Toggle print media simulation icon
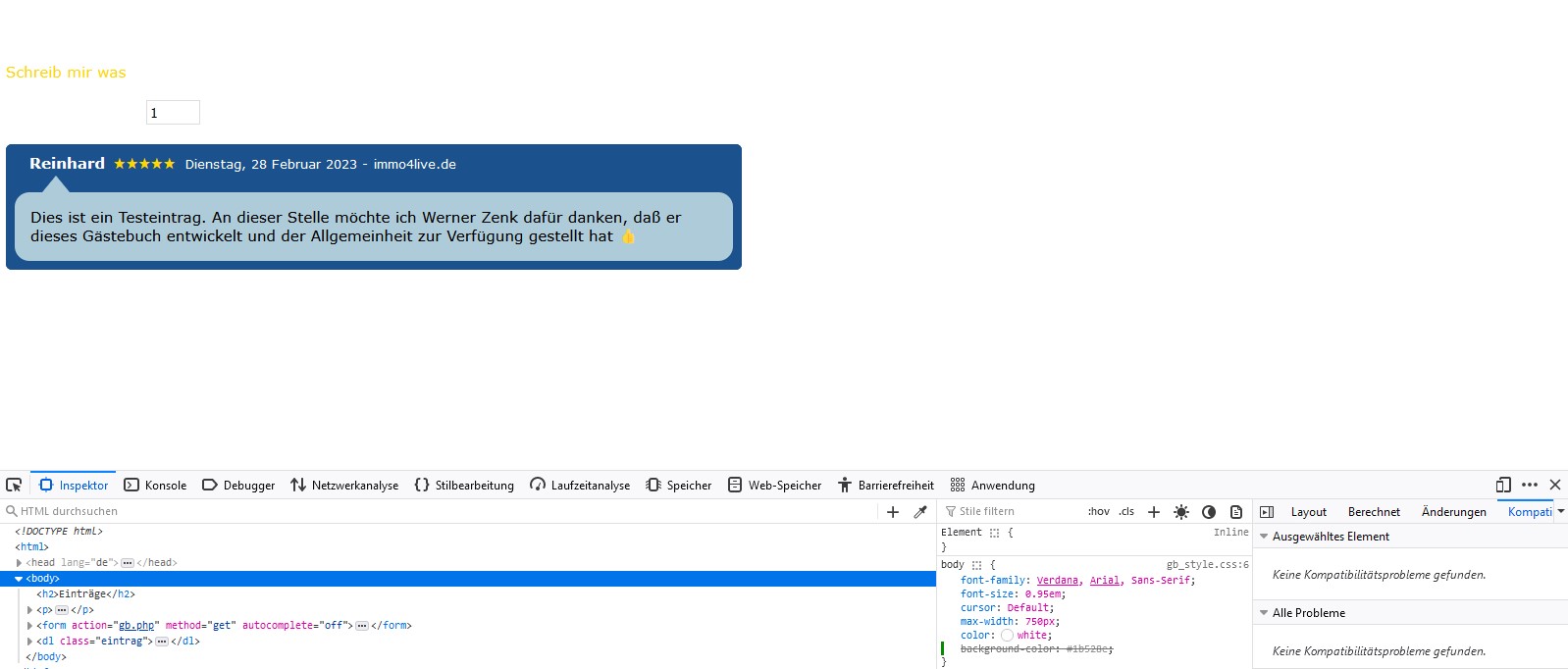 pyautogui.click(x=1236, y=512)
